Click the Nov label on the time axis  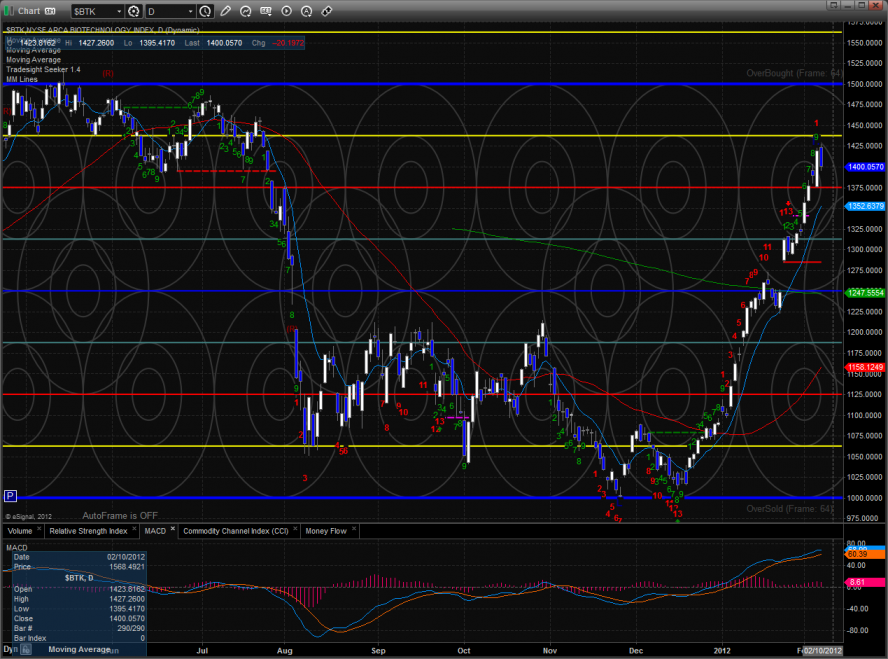pos(550,651)
